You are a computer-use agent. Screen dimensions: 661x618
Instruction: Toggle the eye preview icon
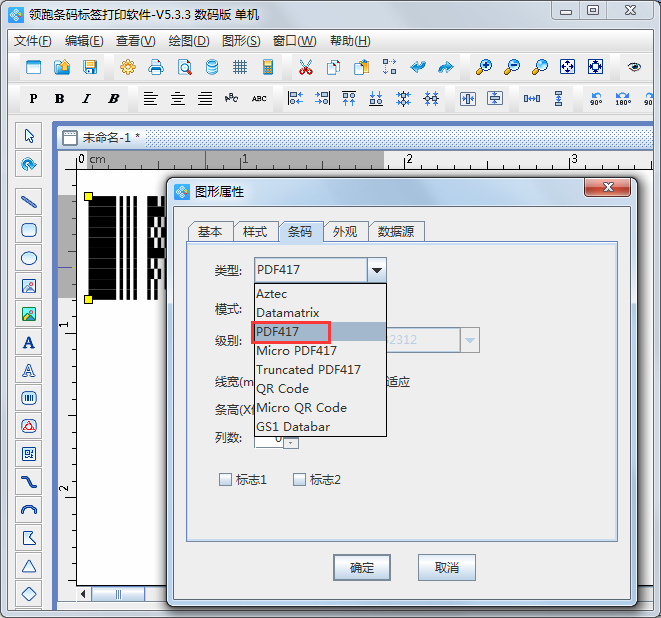point(634,67)
